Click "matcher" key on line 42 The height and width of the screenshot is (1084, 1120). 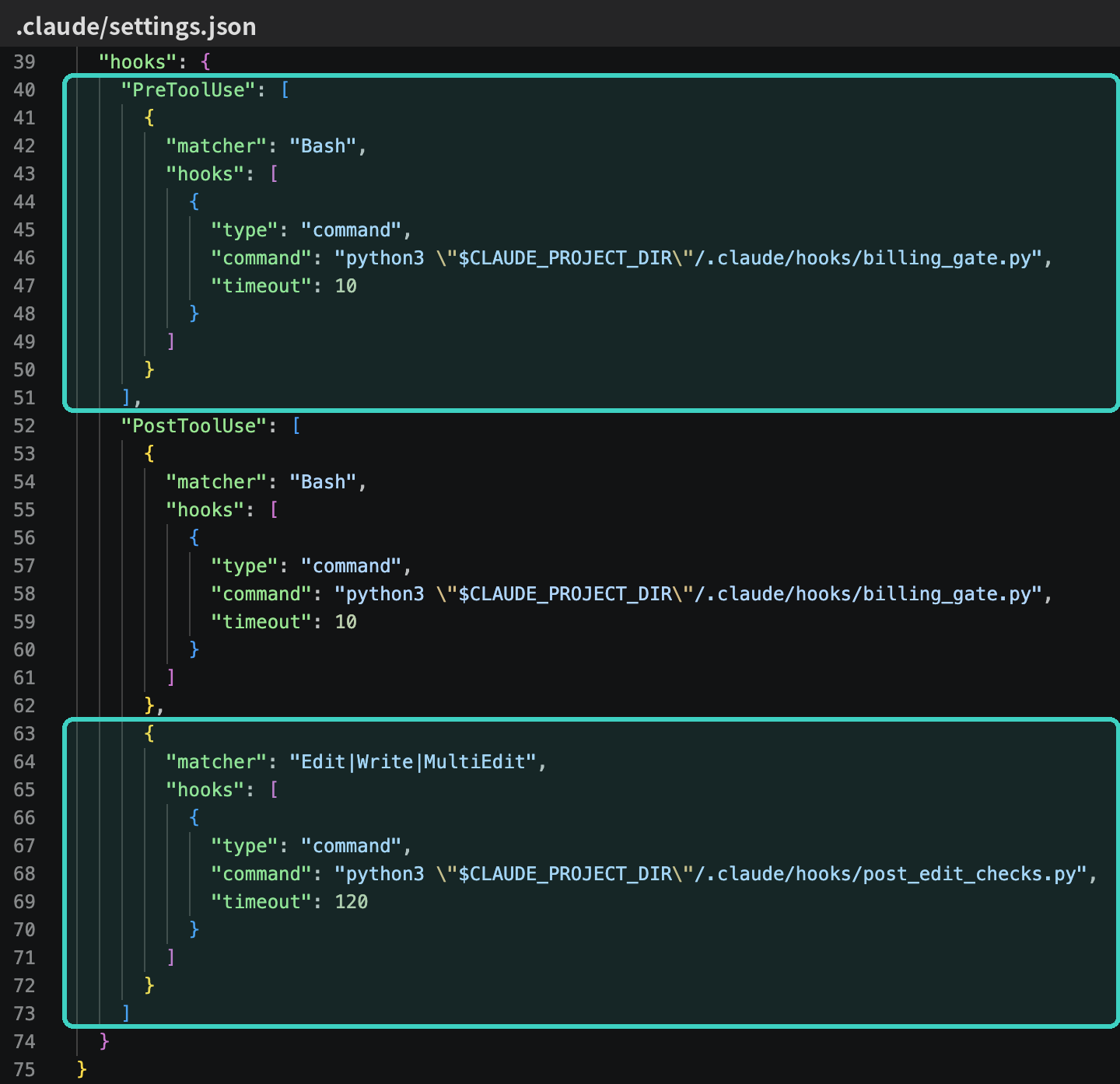[216, 146]
